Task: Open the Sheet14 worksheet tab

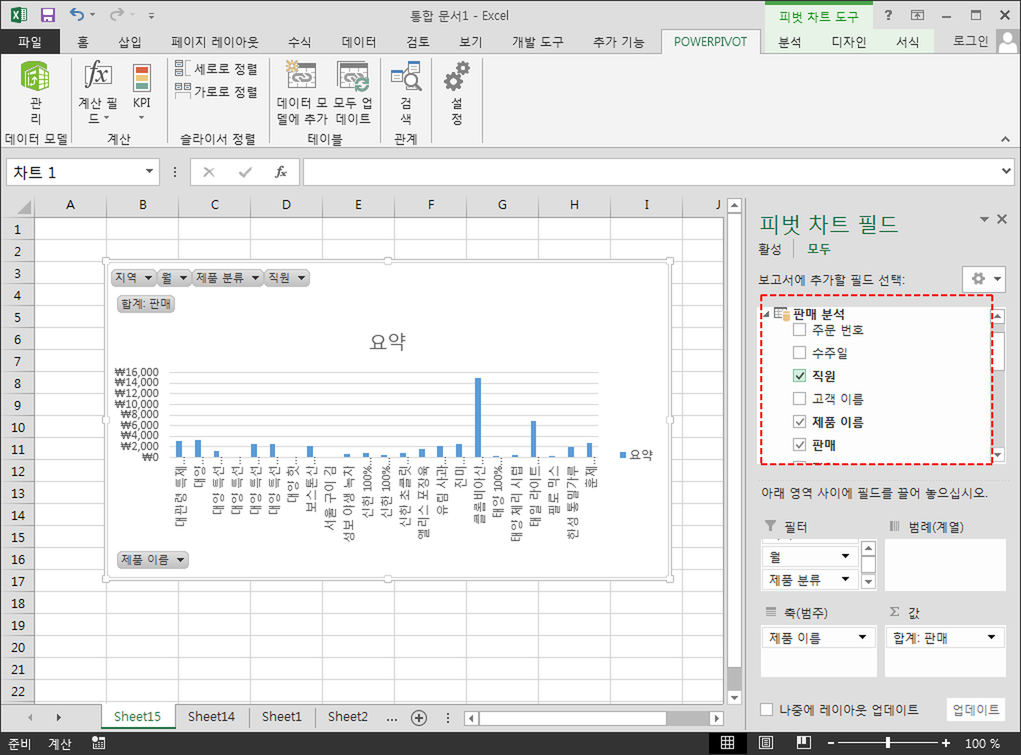Action: 211,717
